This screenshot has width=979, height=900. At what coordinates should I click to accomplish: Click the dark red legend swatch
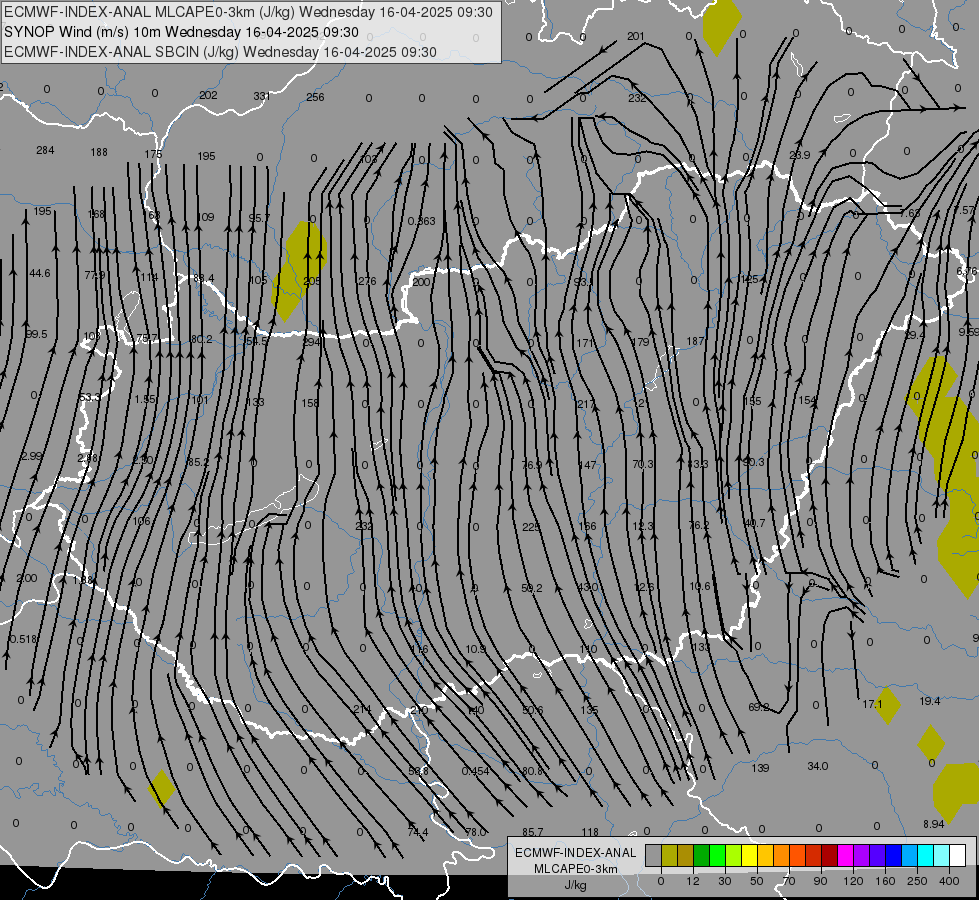[829, 855]
